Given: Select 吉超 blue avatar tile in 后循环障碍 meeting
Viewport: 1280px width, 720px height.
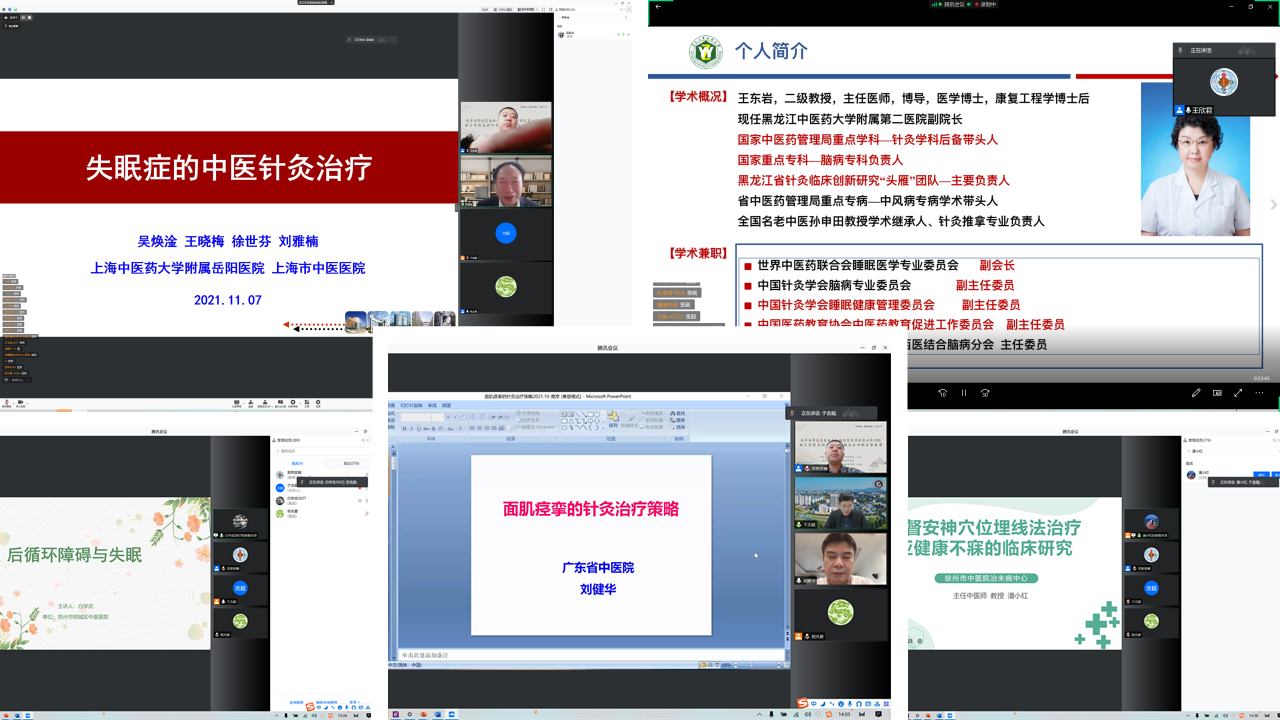Looking at the screenshot, I should coord(240,588).
